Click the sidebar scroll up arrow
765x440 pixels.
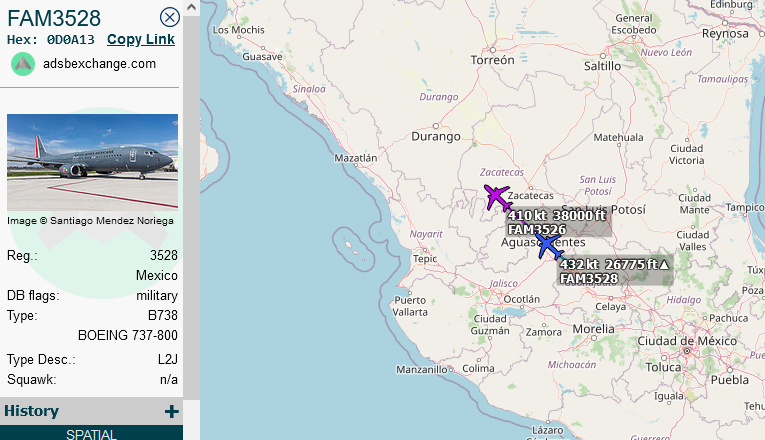191,7
